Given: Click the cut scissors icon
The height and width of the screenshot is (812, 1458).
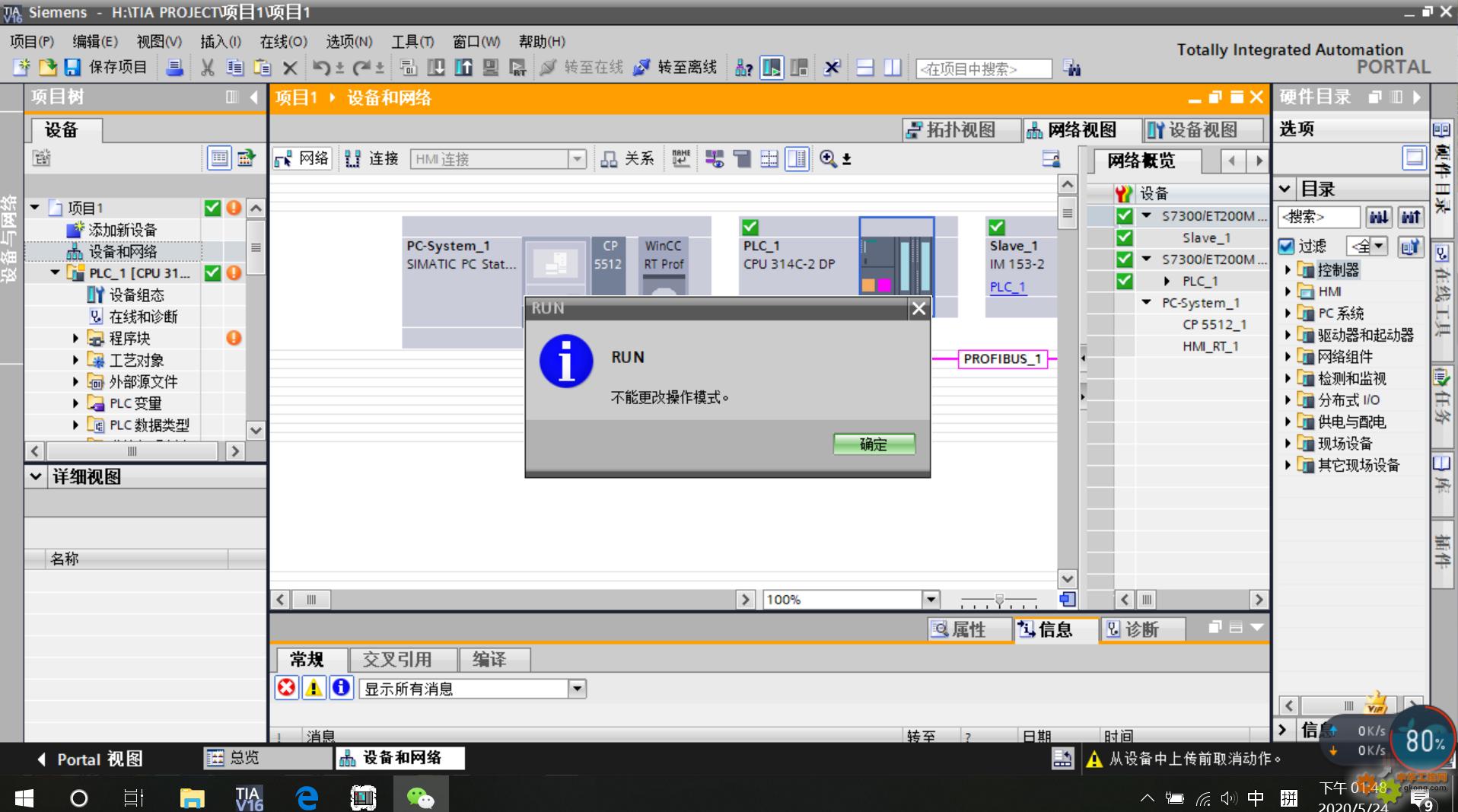Looking at the screenshot, I should 207,68.
